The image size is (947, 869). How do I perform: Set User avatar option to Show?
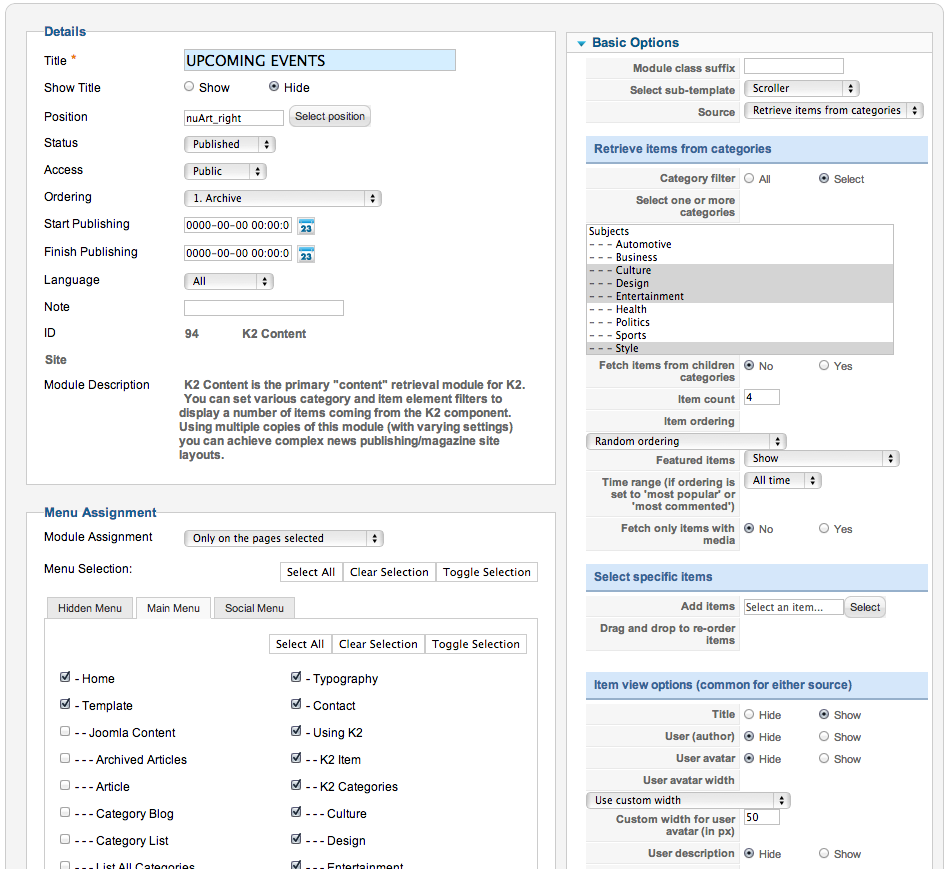click(824, 758)
